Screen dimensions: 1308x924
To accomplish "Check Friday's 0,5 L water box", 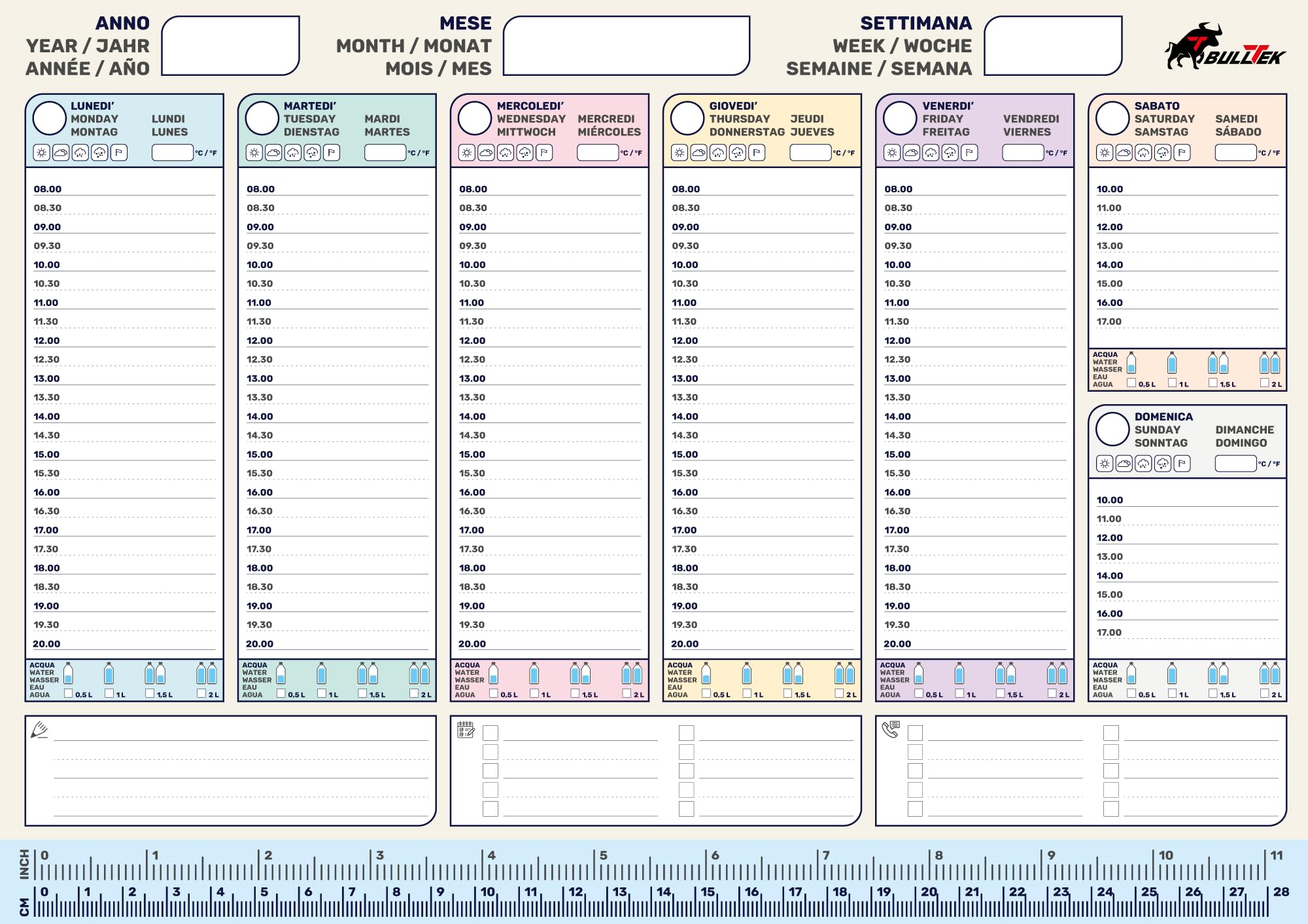I will click(x=919, y=693).
